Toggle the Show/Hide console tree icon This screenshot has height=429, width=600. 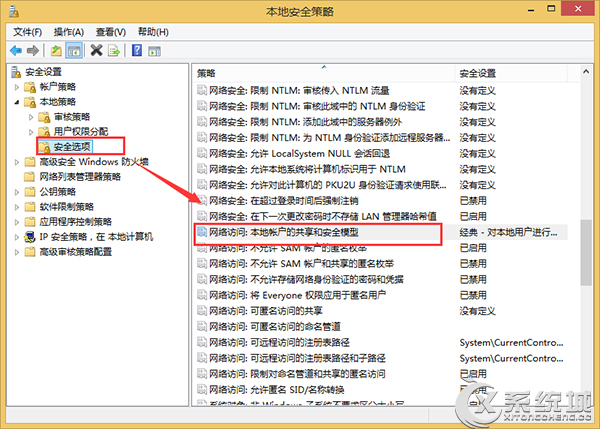[x=74, y=51]
